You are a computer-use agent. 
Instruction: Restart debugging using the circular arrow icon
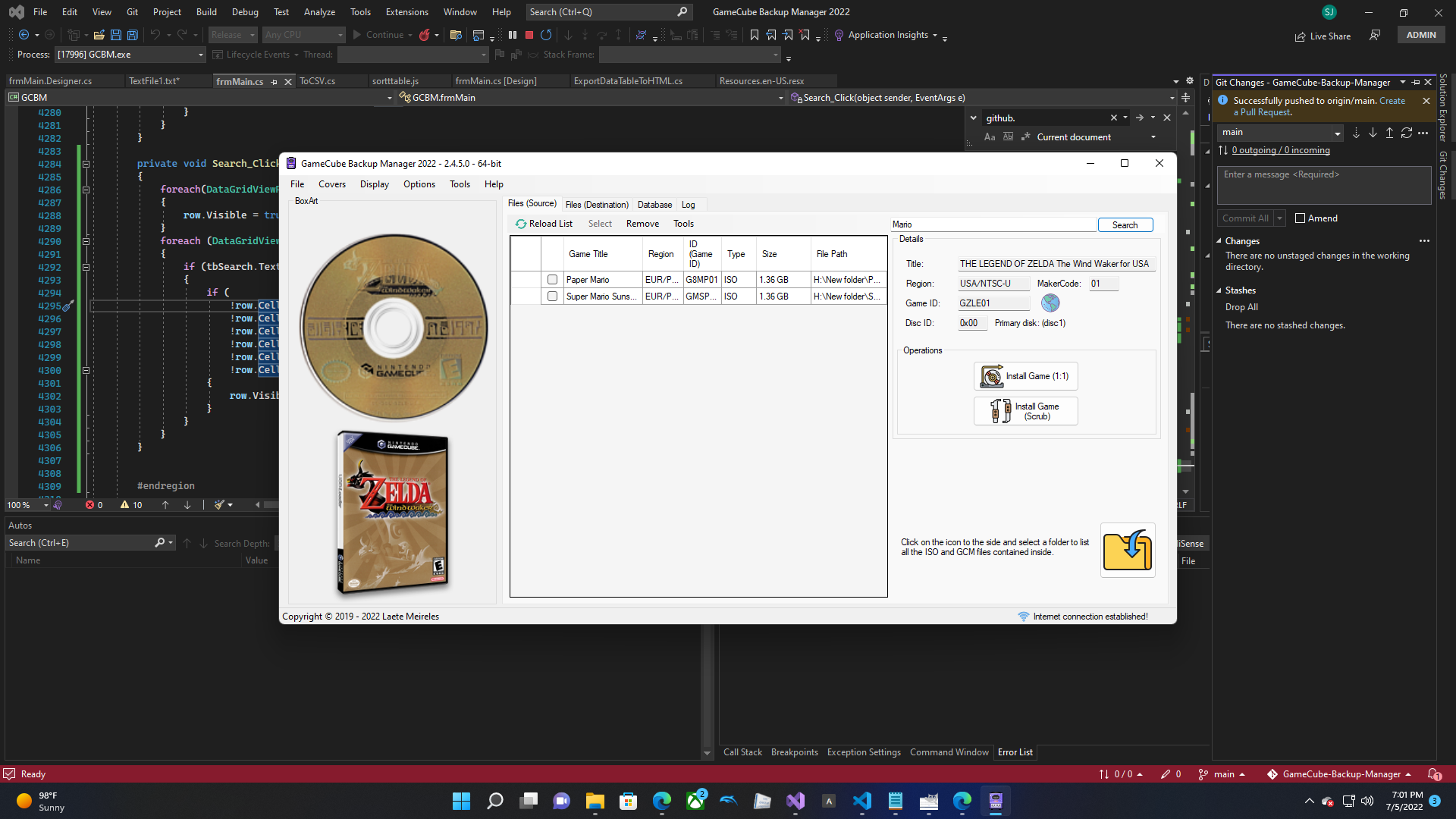[546, 35]
